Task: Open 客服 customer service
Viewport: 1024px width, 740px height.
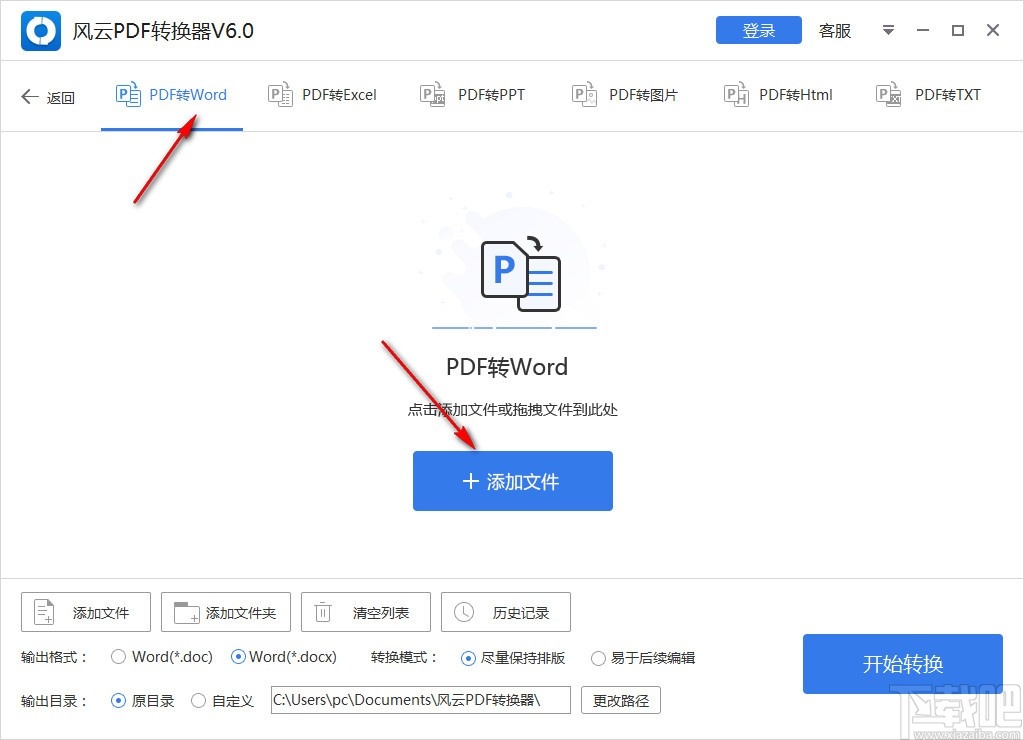Action: [835, 31]
